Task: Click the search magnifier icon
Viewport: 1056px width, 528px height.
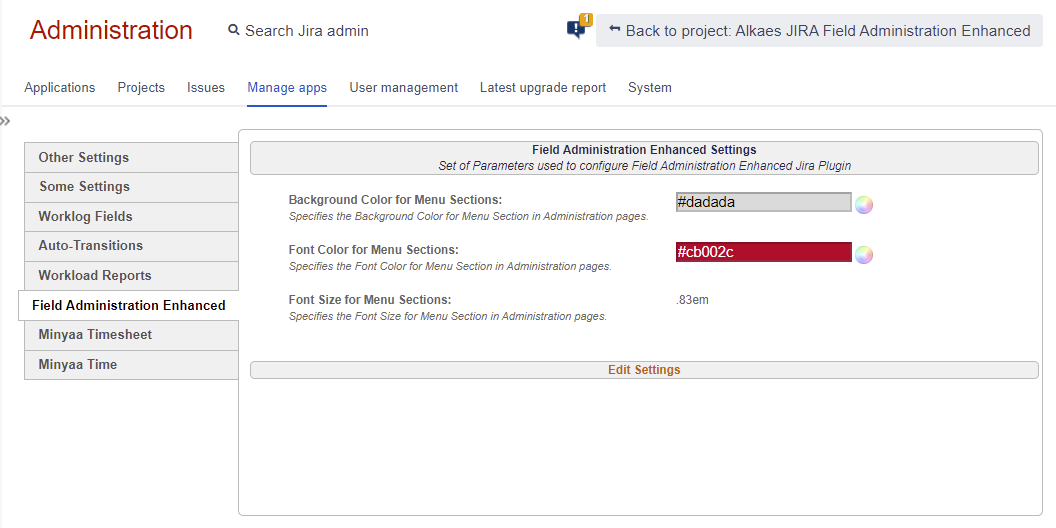Action: (234, 30)
